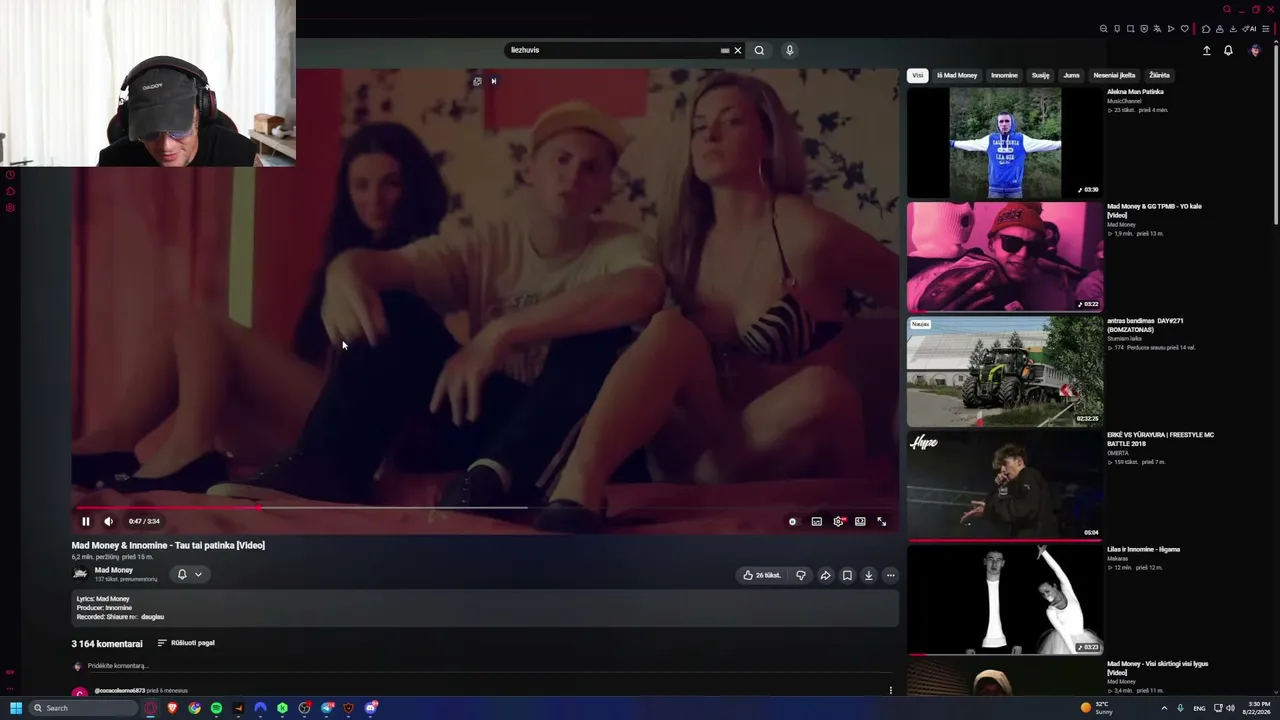Zoom out with browser toolbar magnifier
This screenshot has height=720, width=1280.
tap(1104, 29)
